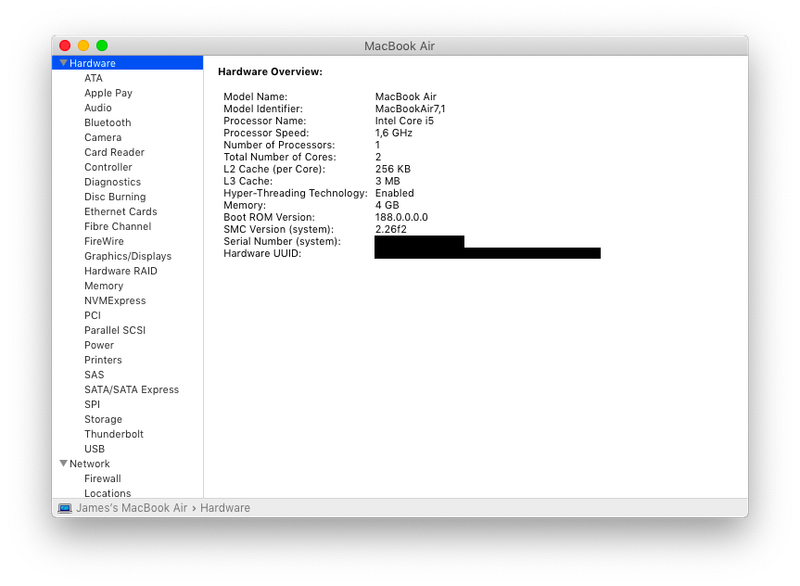Select Printers in the sidebar

(x=103, y=360)
